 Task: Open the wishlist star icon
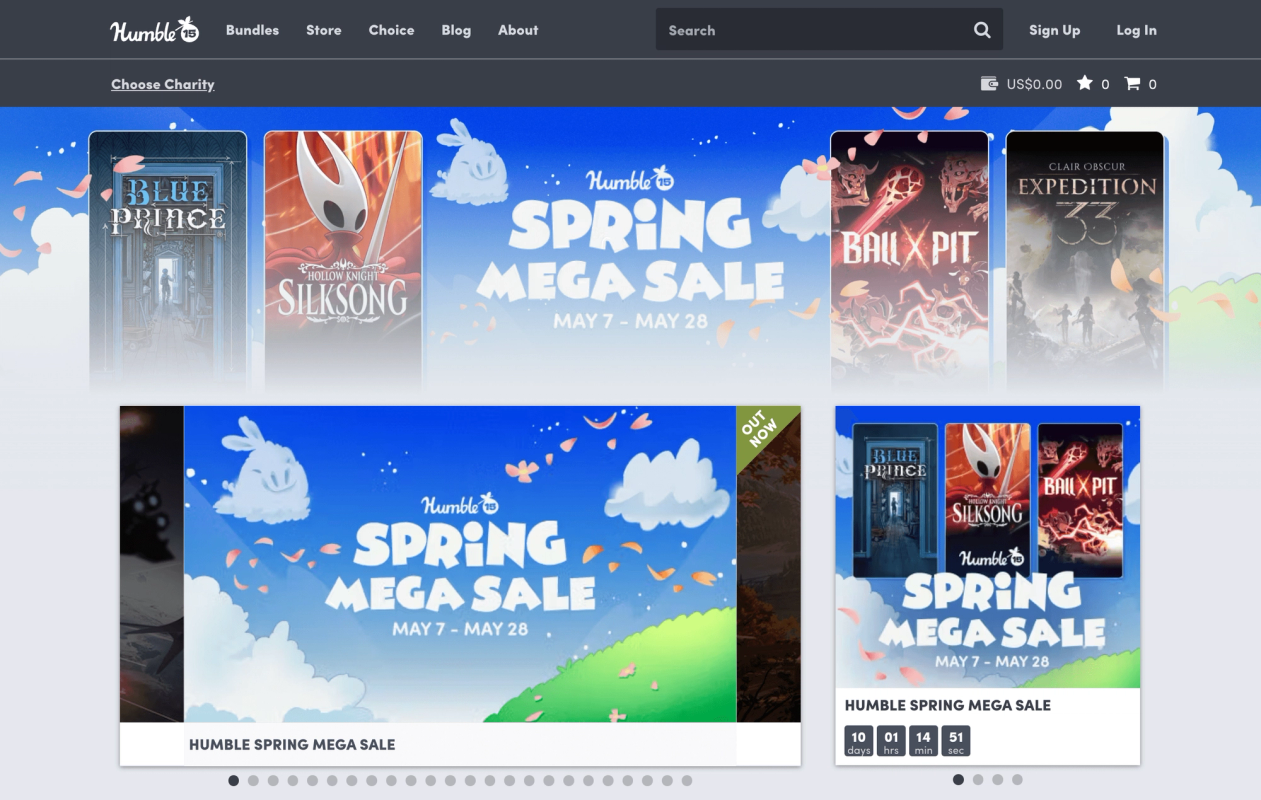coord(1085,84)
